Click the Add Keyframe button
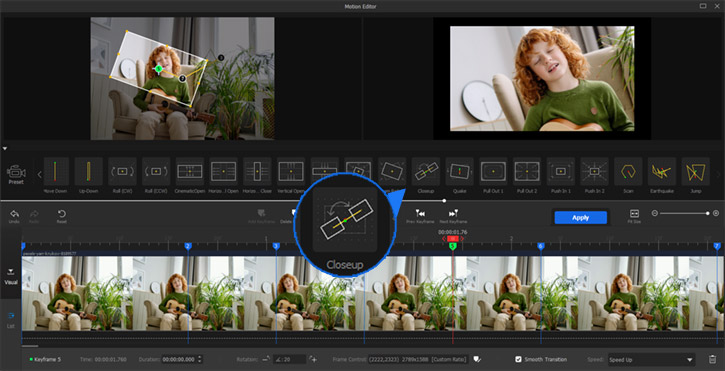Image resolution: width=725 pixels, height=371 pixels. coord(261,216)
